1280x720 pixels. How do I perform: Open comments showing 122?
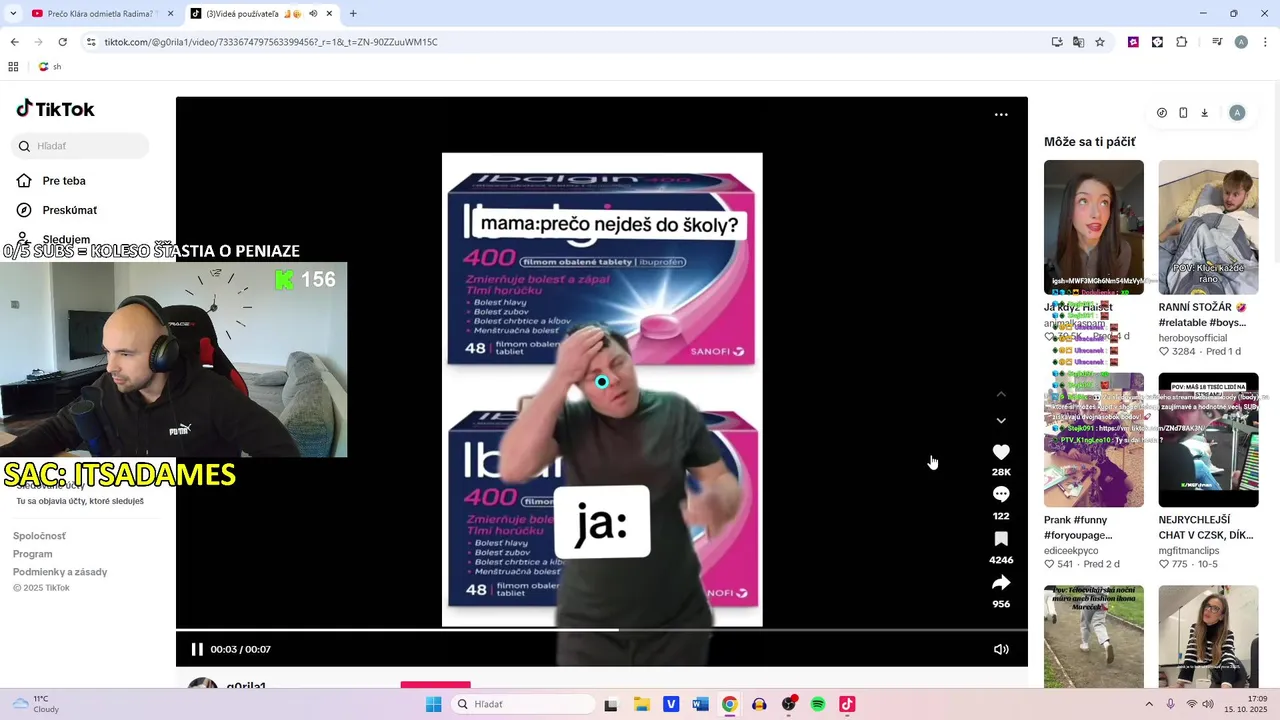tap(1001, 494)
